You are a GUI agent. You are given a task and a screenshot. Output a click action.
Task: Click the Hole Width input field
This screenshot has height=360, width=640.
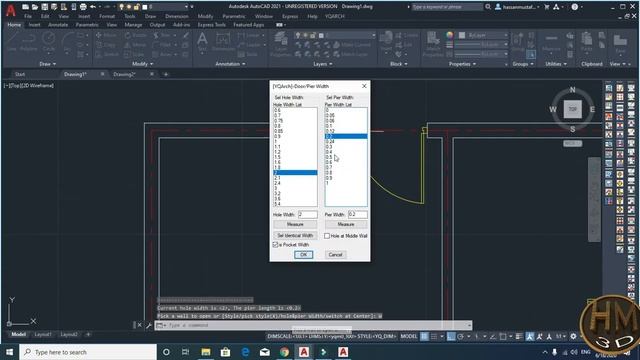point(307,214)
